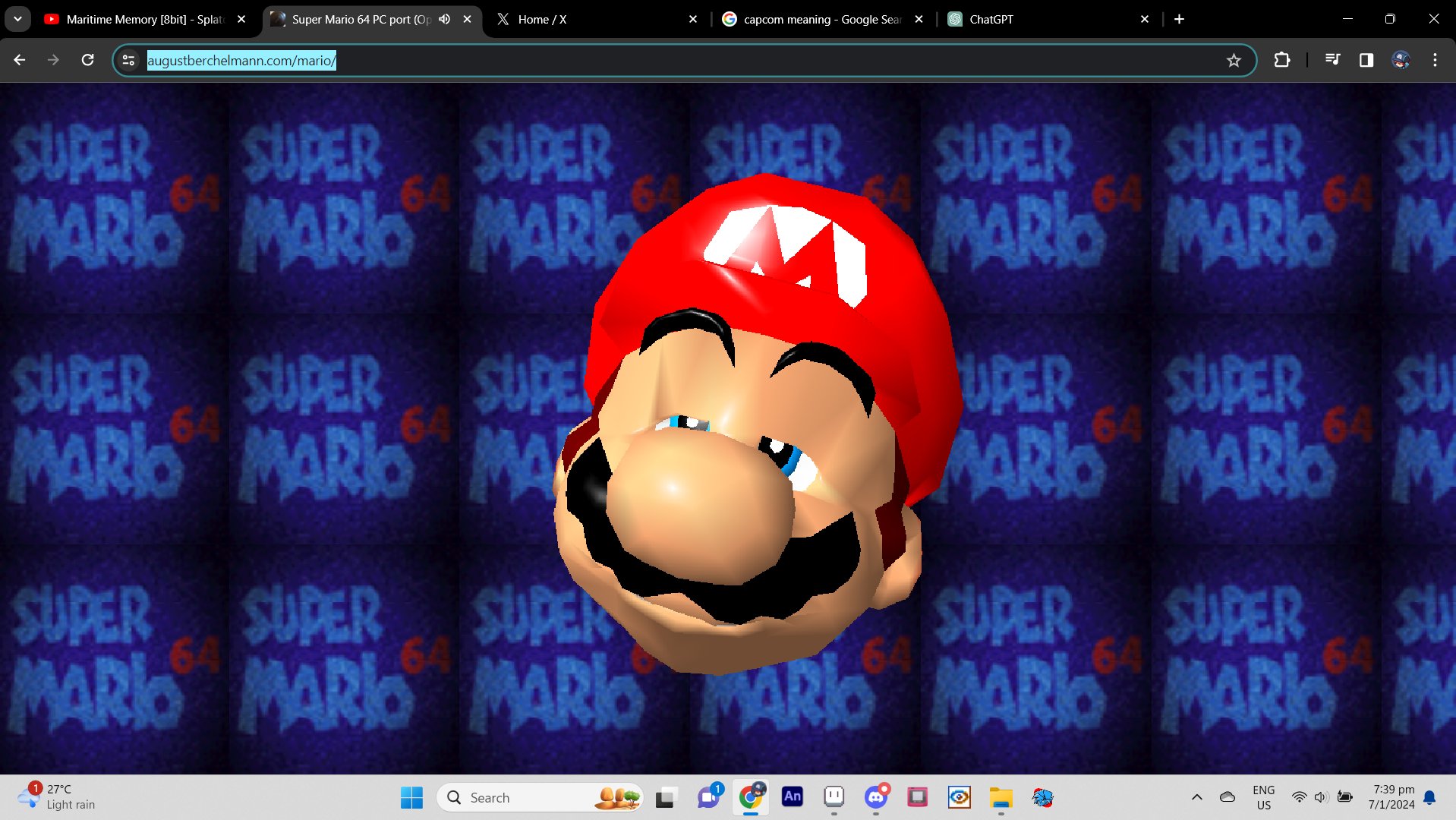This screenshot has width=1456, height=820.
Task: Open File Explorer from the taskbar
Action: (x=1001, y=797)
